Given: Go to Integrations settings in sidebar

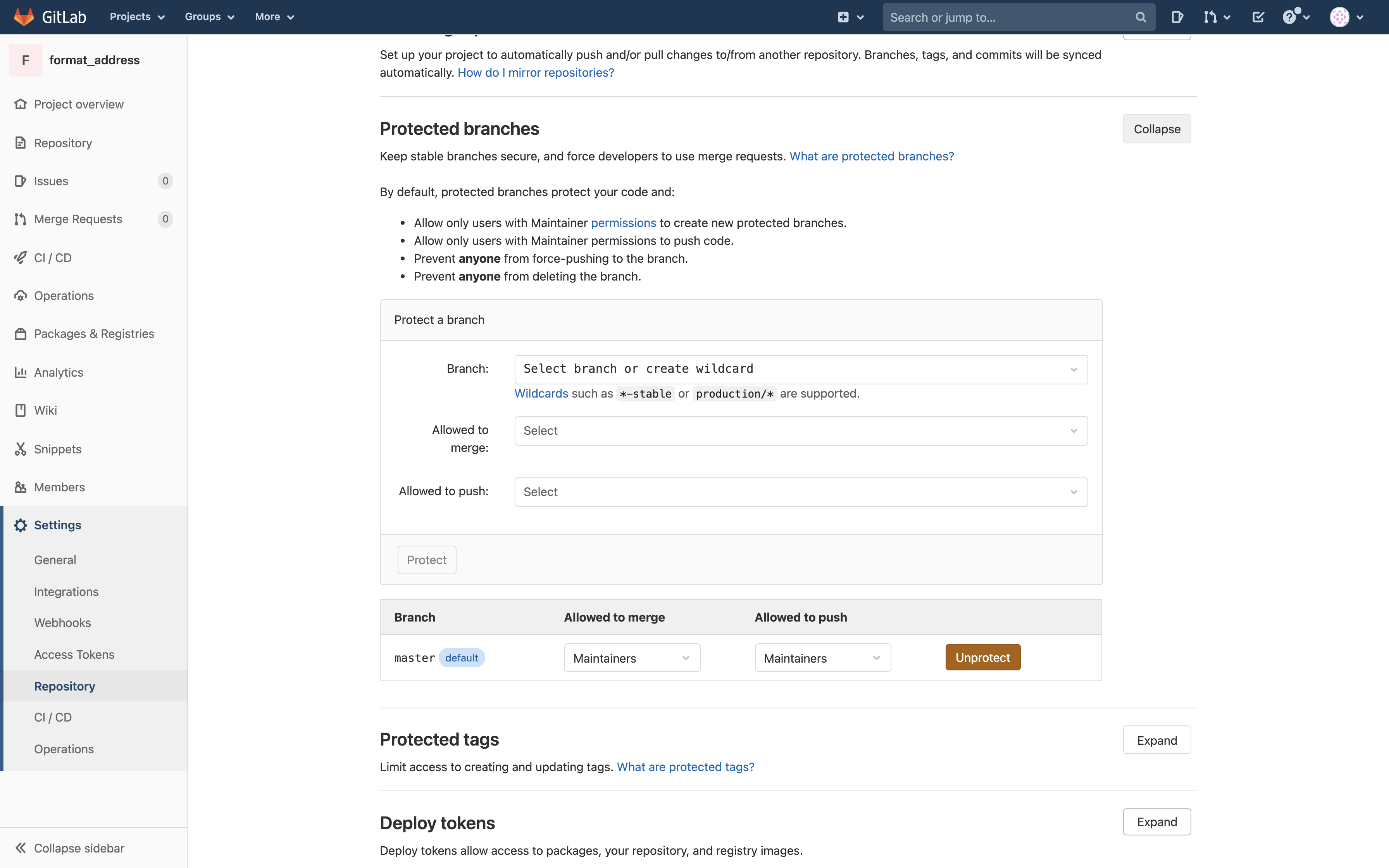Looking at the screenshot, I should pos(66,591).
